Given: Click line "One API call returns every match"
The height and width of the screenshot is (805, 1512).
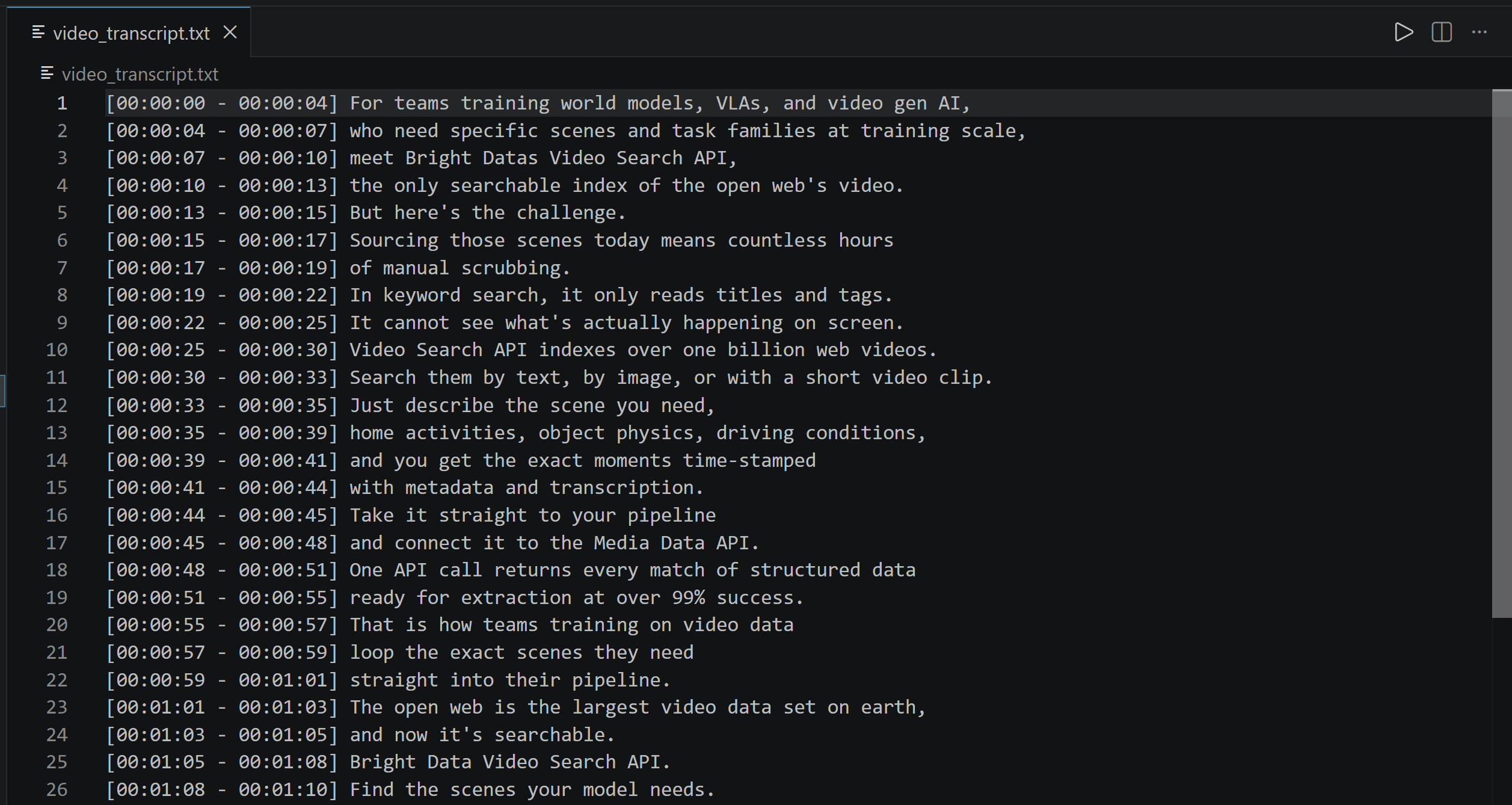Looking at the screenshot, I should [x=632, y=570].
